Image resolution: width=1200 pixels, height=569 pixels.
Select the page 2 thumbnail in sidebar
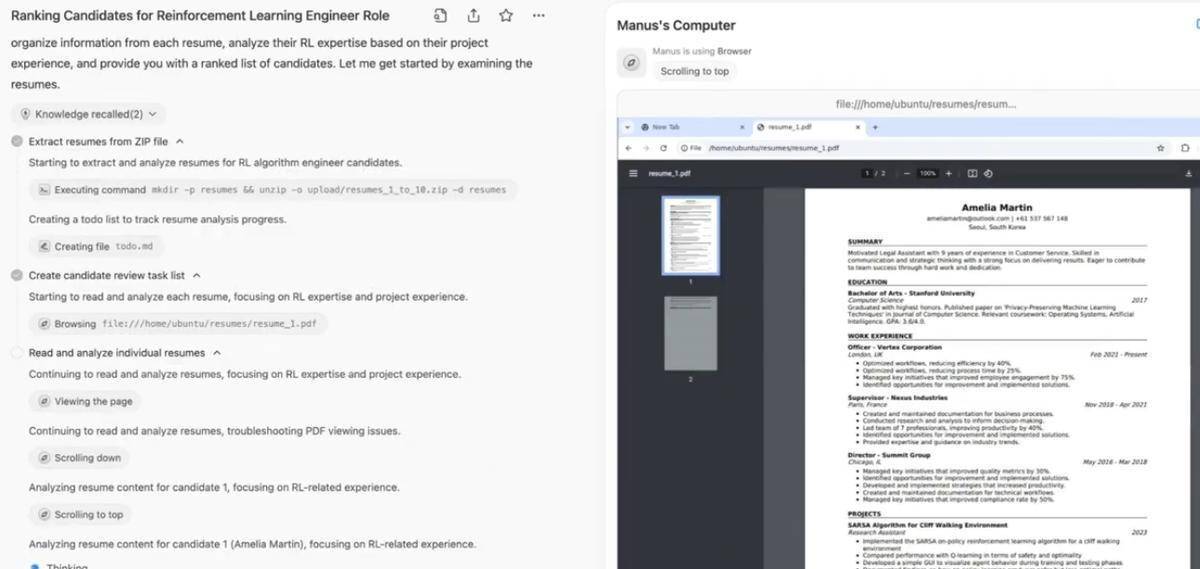690,333
